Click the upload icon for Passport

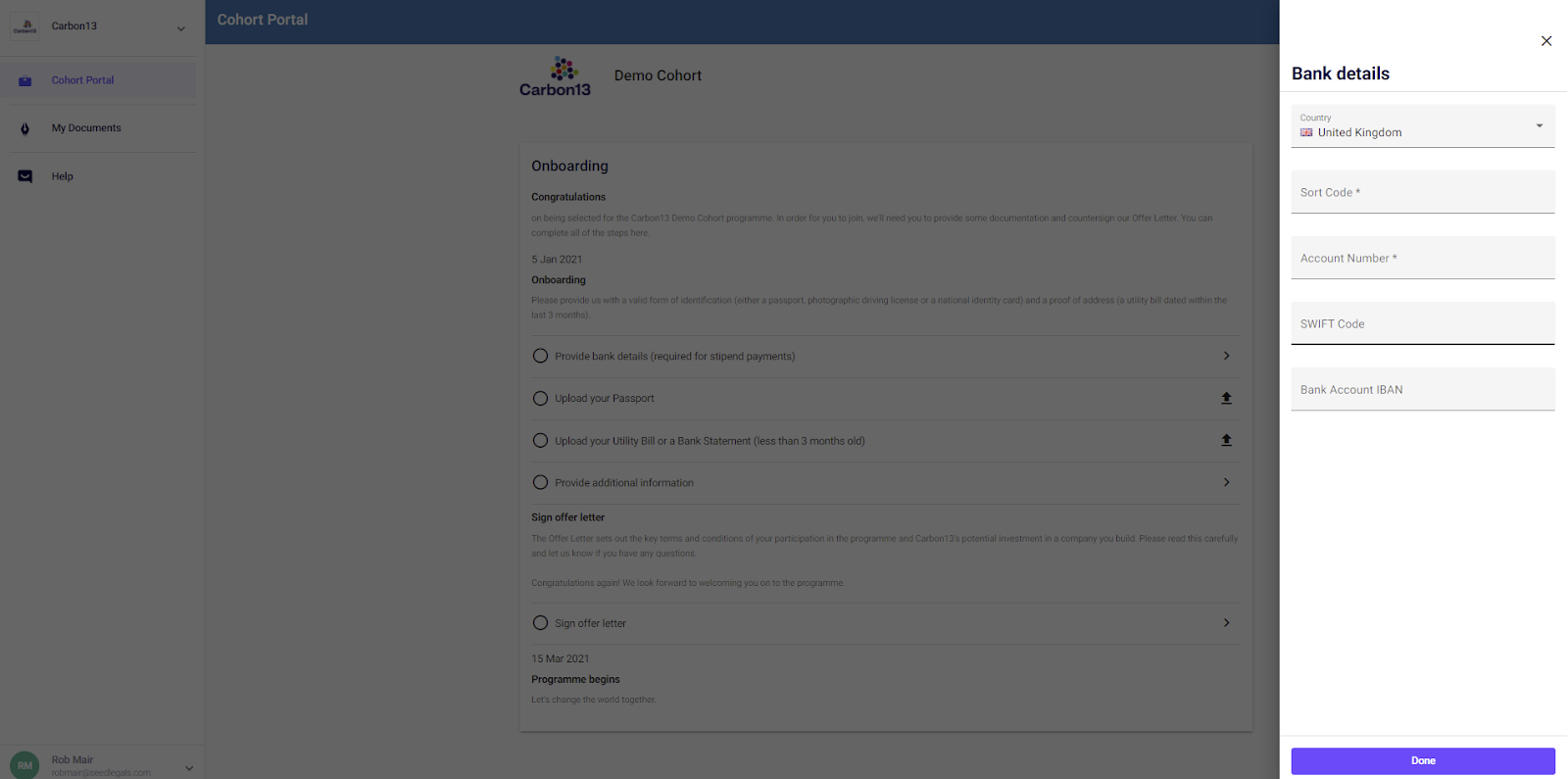pos(1226,398)
